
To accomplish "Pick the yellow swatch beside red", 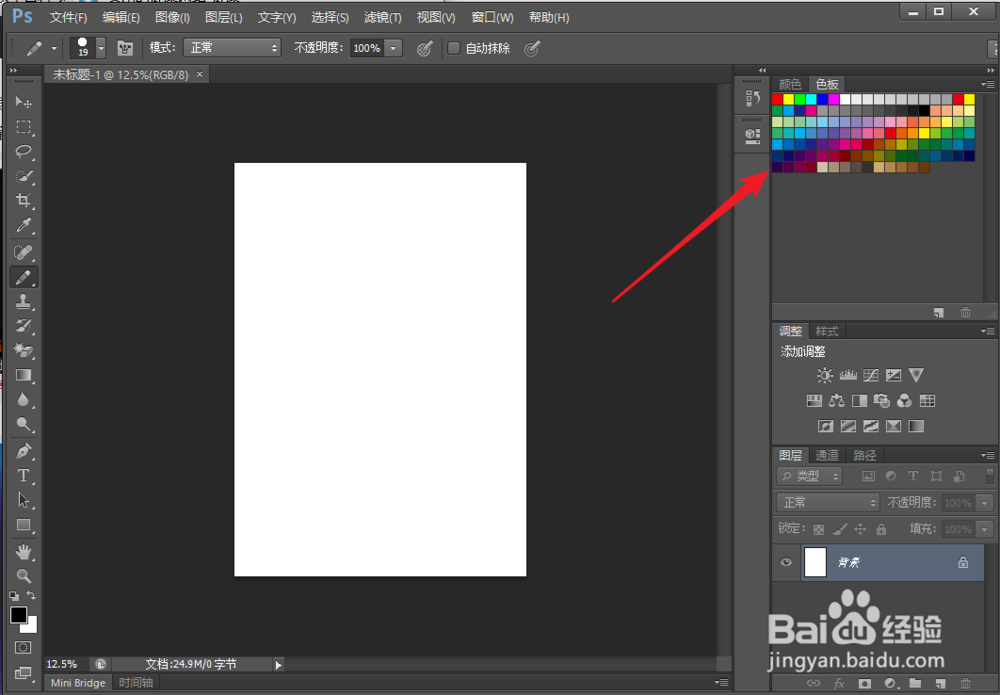I will point(789,99).
